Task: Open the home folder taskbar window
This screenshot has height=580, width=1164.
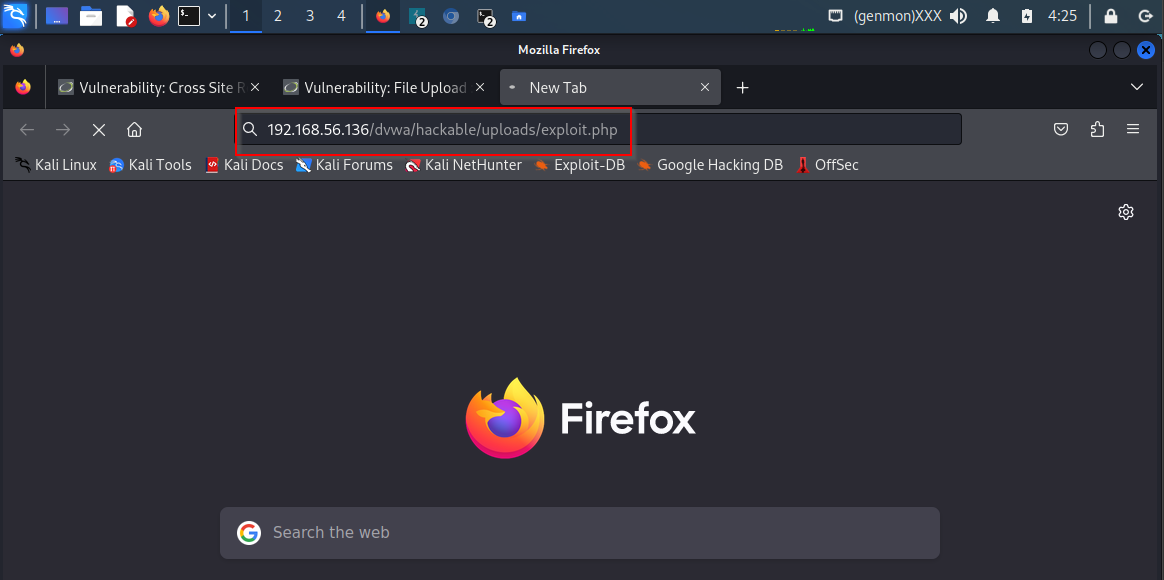Action: click(519, 16)
